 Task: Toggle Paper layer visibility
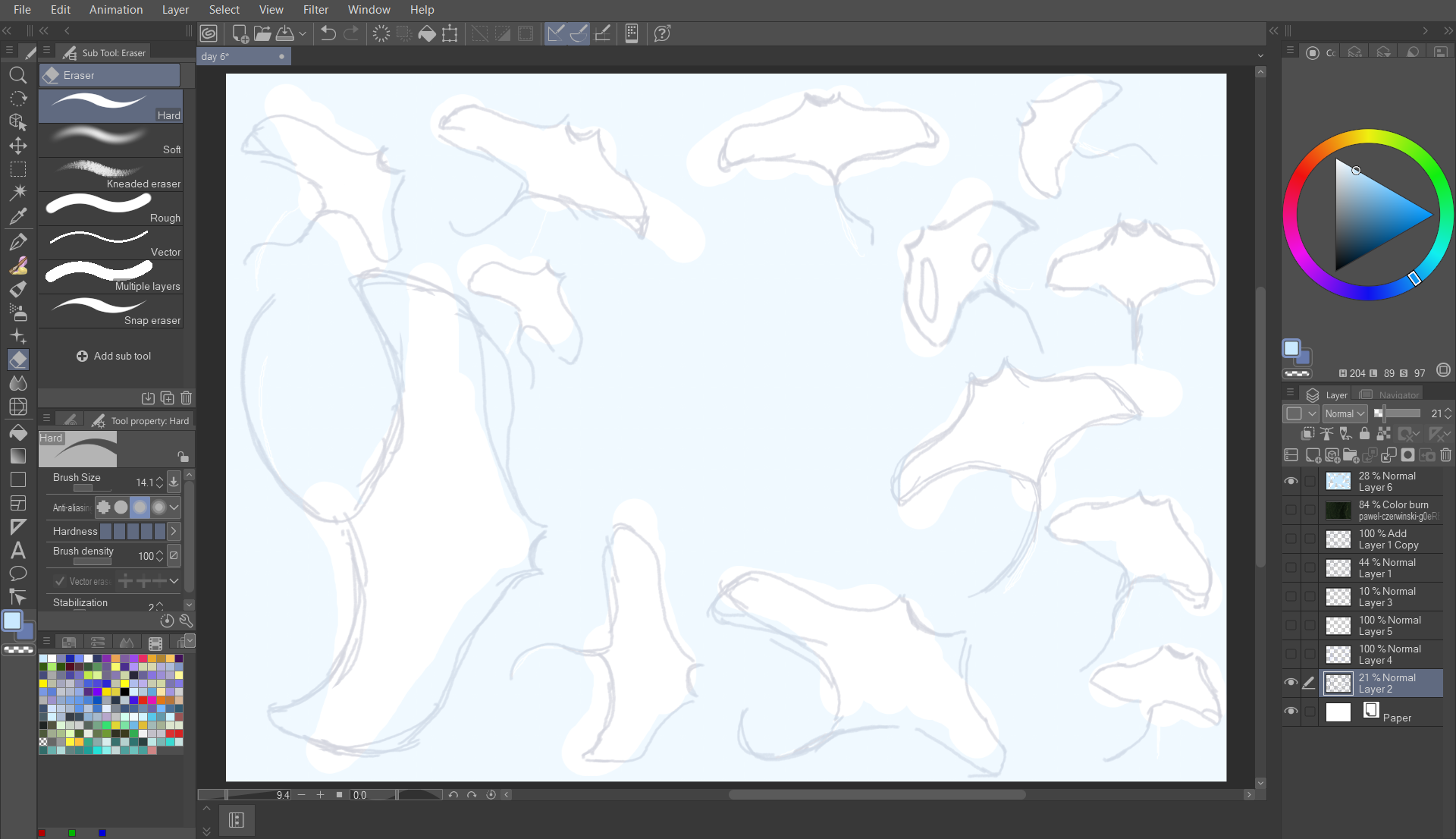pos(1291,712)
